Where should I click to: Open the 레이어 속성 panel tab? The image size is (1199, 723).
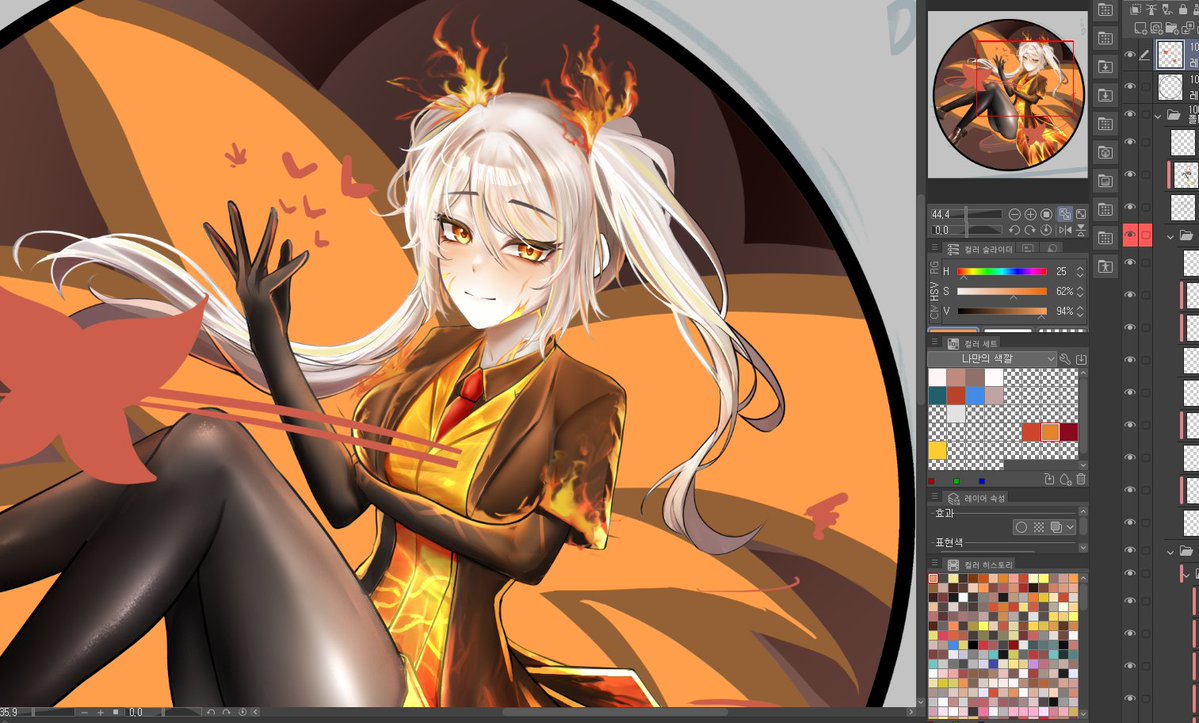(974, 498)
